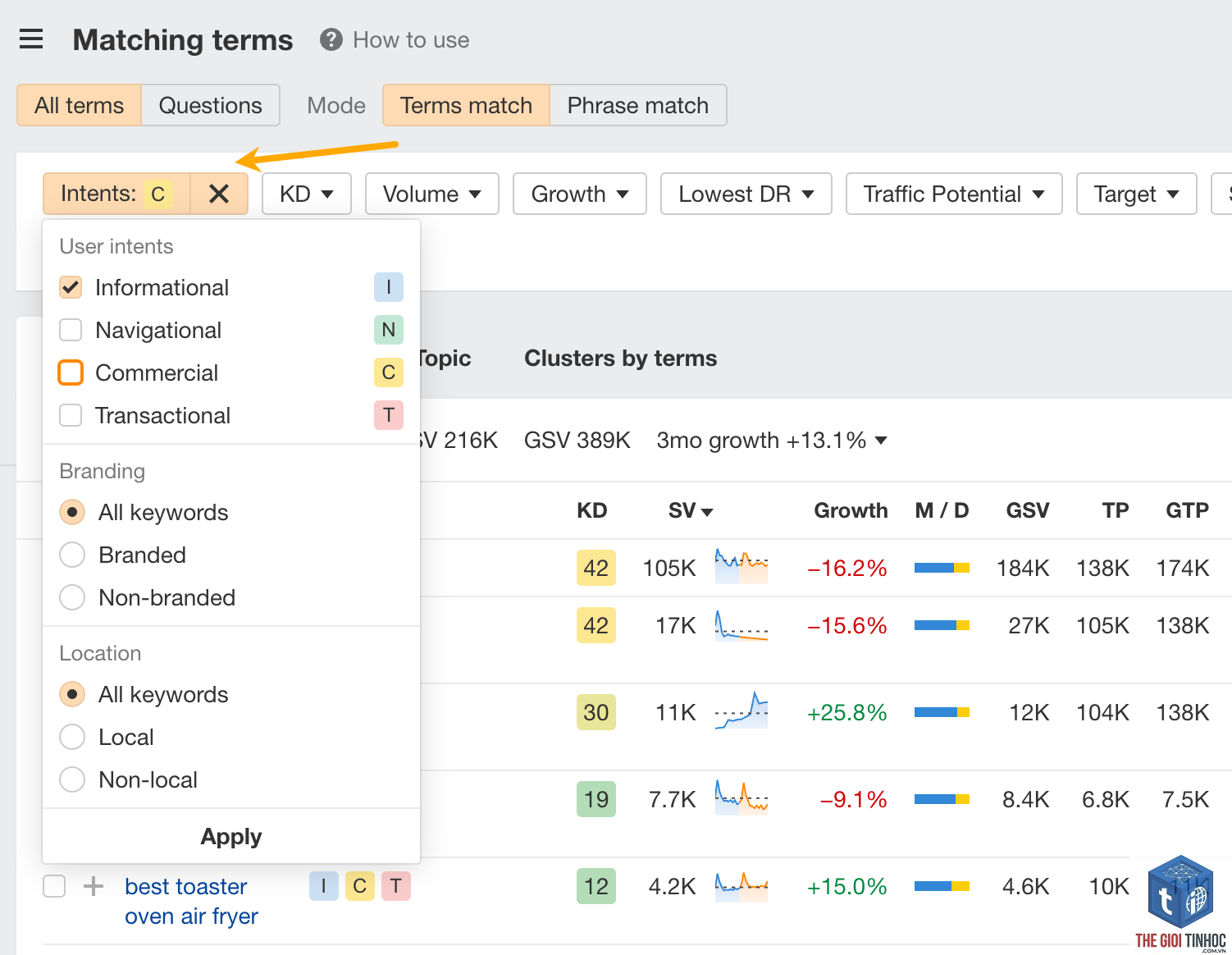Open the Traffic Potential filter dropdown

coord(954,194)
